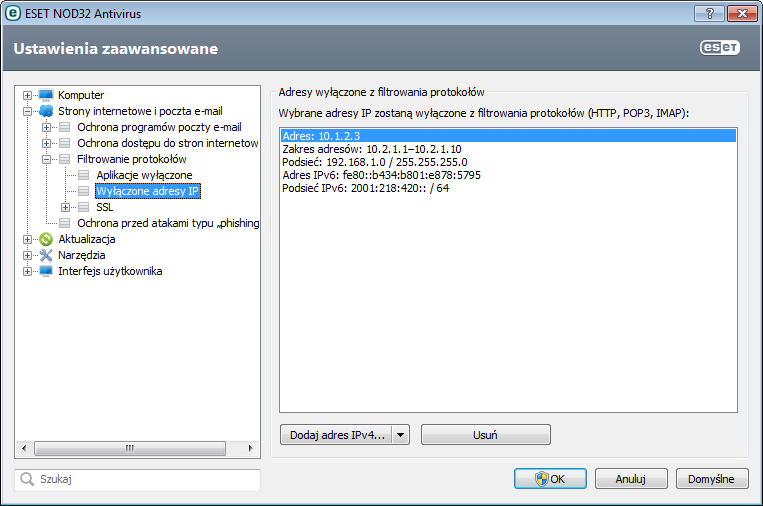Select Aktualizacja in the settings tree
The width and height of the screenshot is (763, 506).
(x=87, y=239)
